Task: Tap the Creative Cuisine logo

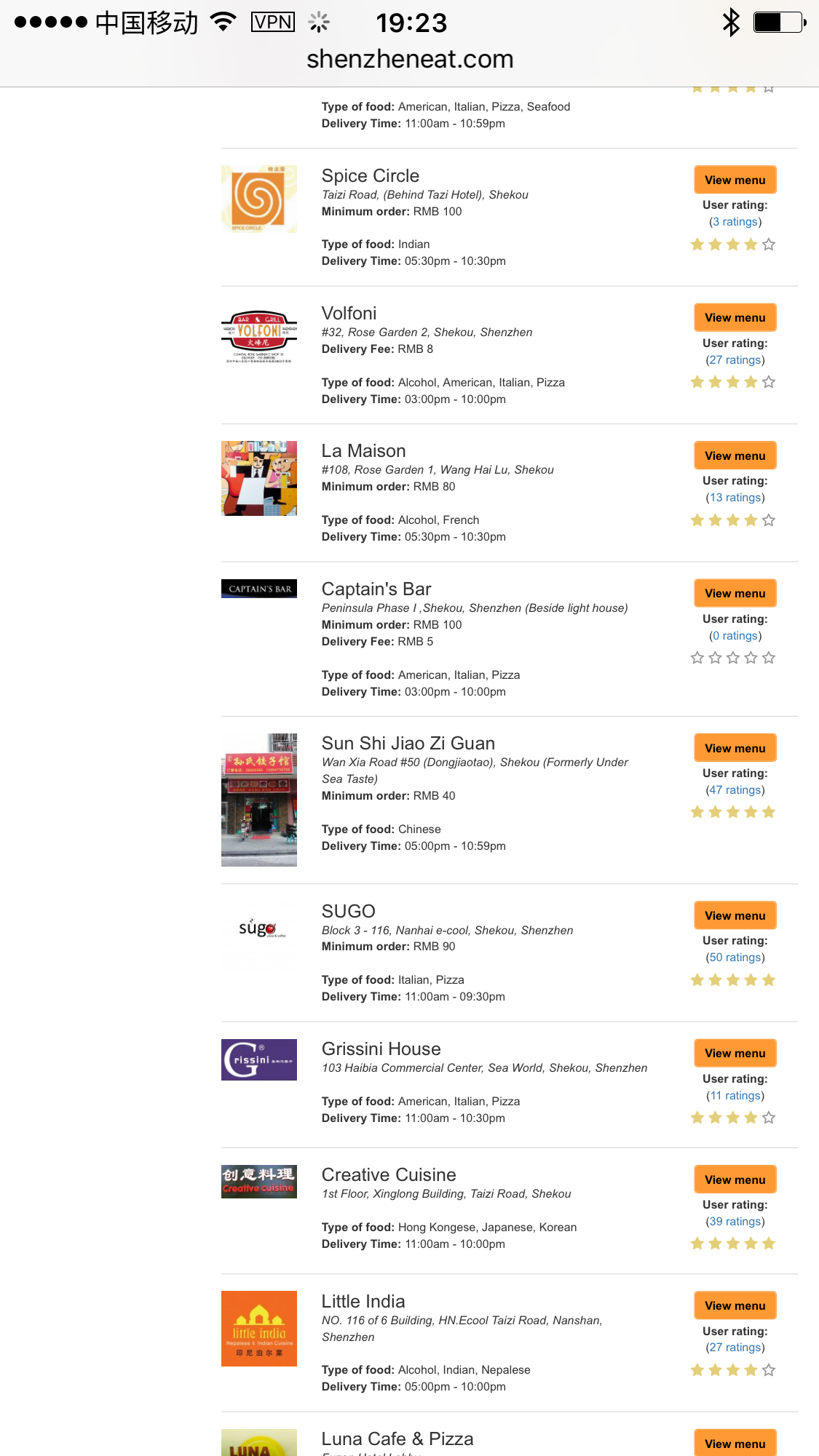Action: [x=258, y=1181]
